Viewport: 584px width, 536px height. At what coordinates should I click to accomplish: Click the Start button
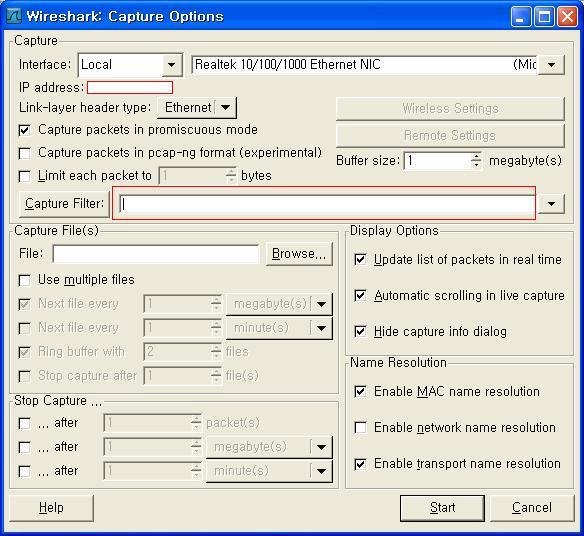[x=442, y=508]
